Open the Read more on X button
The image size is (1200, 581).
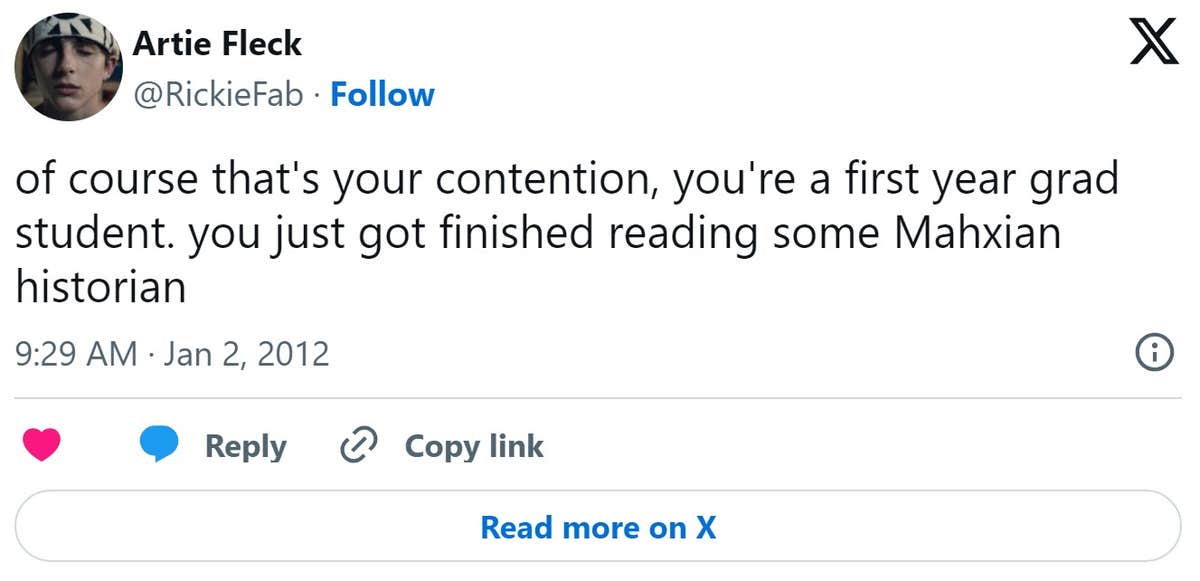click(x=598, y=527)
